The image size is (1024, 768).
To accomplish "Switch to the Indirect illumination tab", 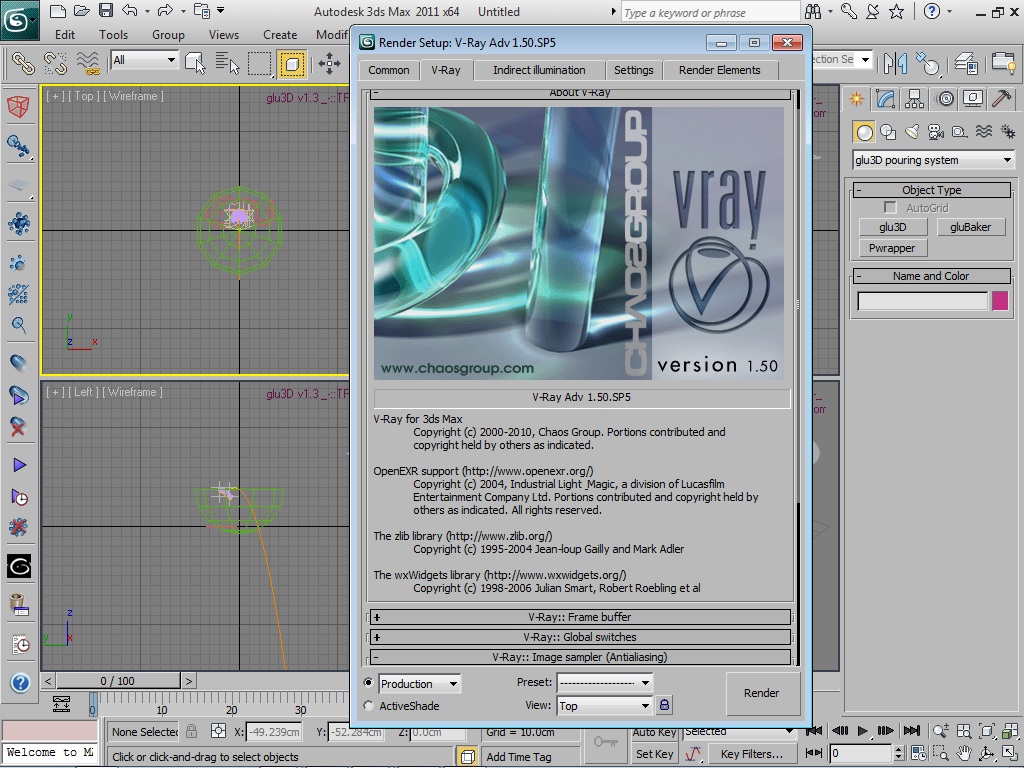I will pos(539,70).
